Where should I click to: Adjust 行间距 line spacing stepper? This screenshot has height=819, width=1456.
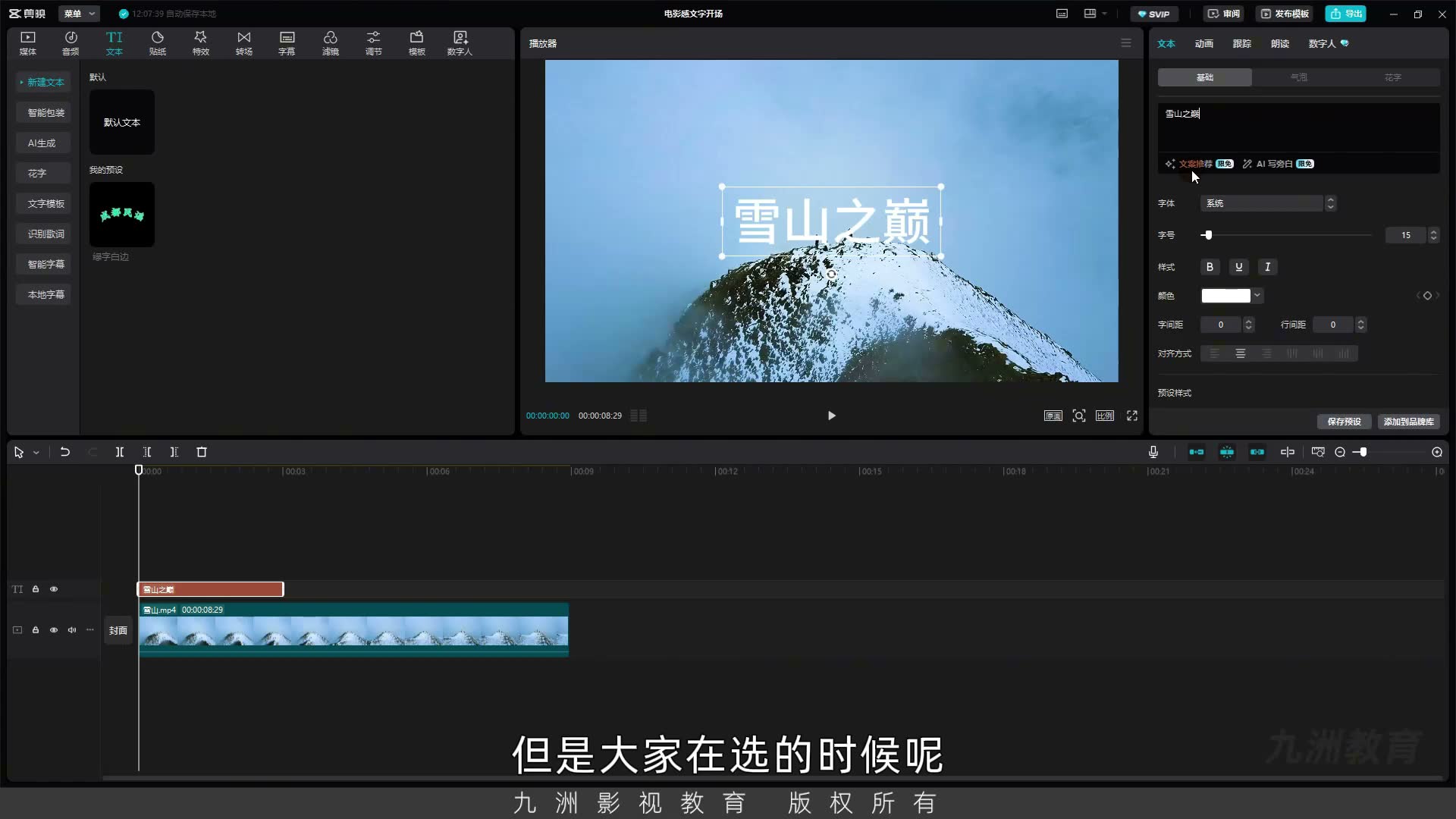[x=1361, y=325]
